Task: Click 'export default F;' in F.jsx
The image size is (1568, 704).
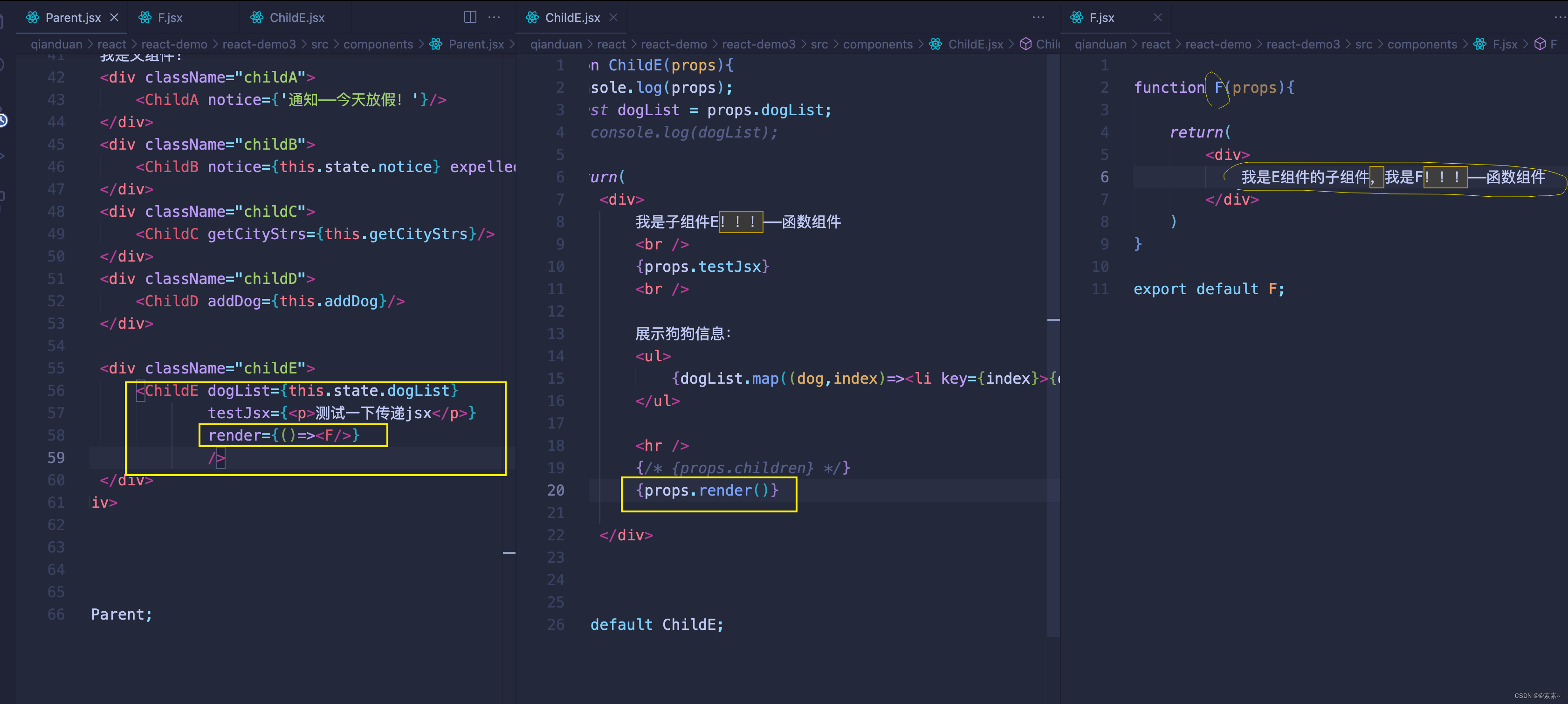Action: click(1209, 289)
